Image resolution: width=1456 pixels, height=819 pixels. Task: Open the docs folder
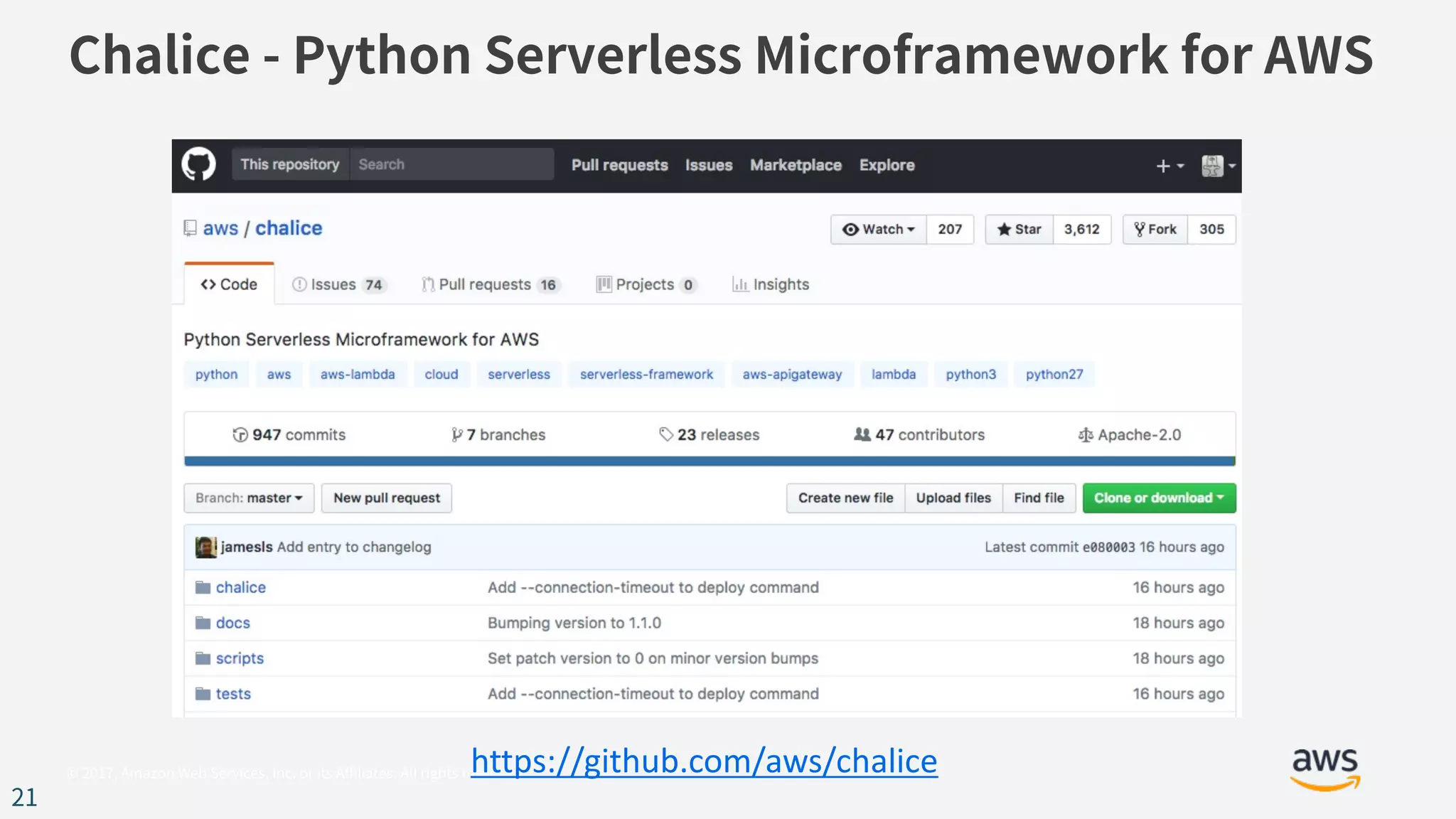click(x=233, y=623)
